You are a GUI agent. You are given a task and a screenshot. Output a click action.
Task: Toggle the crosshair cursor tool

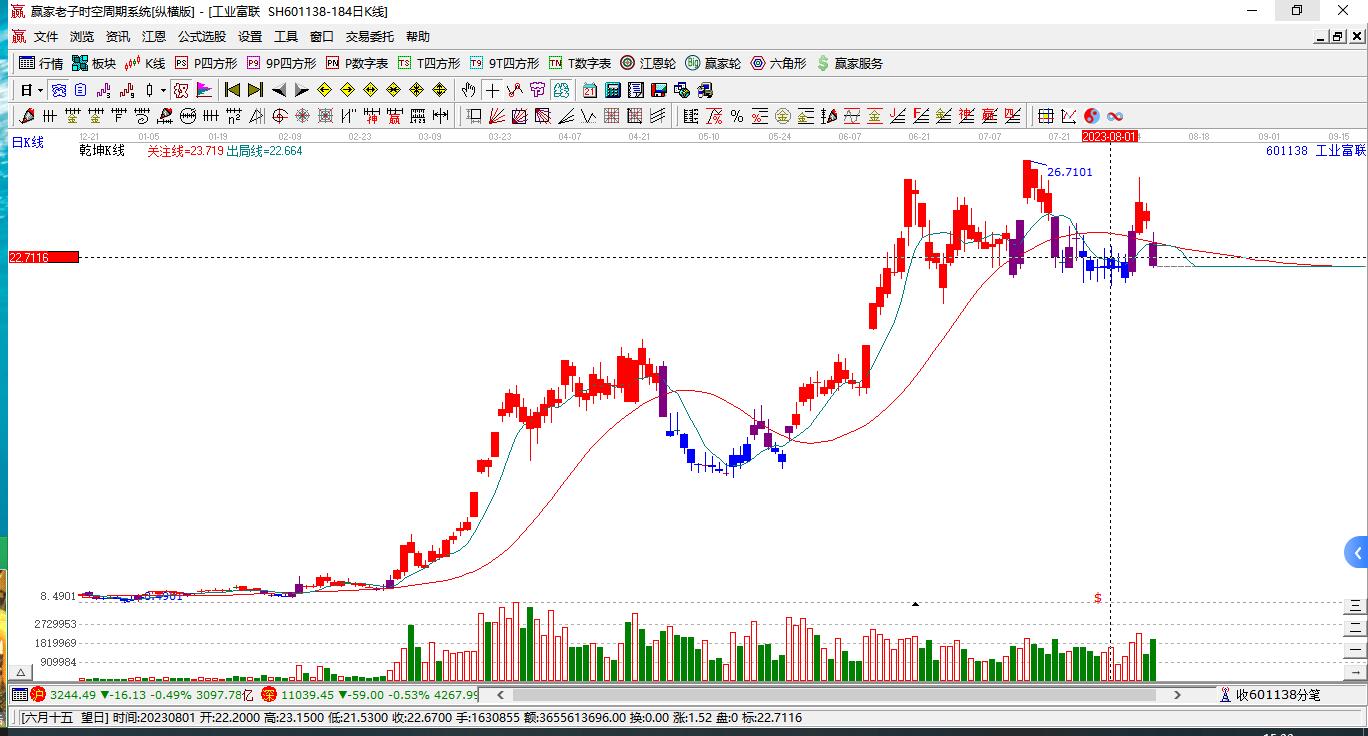click(492, 90)
